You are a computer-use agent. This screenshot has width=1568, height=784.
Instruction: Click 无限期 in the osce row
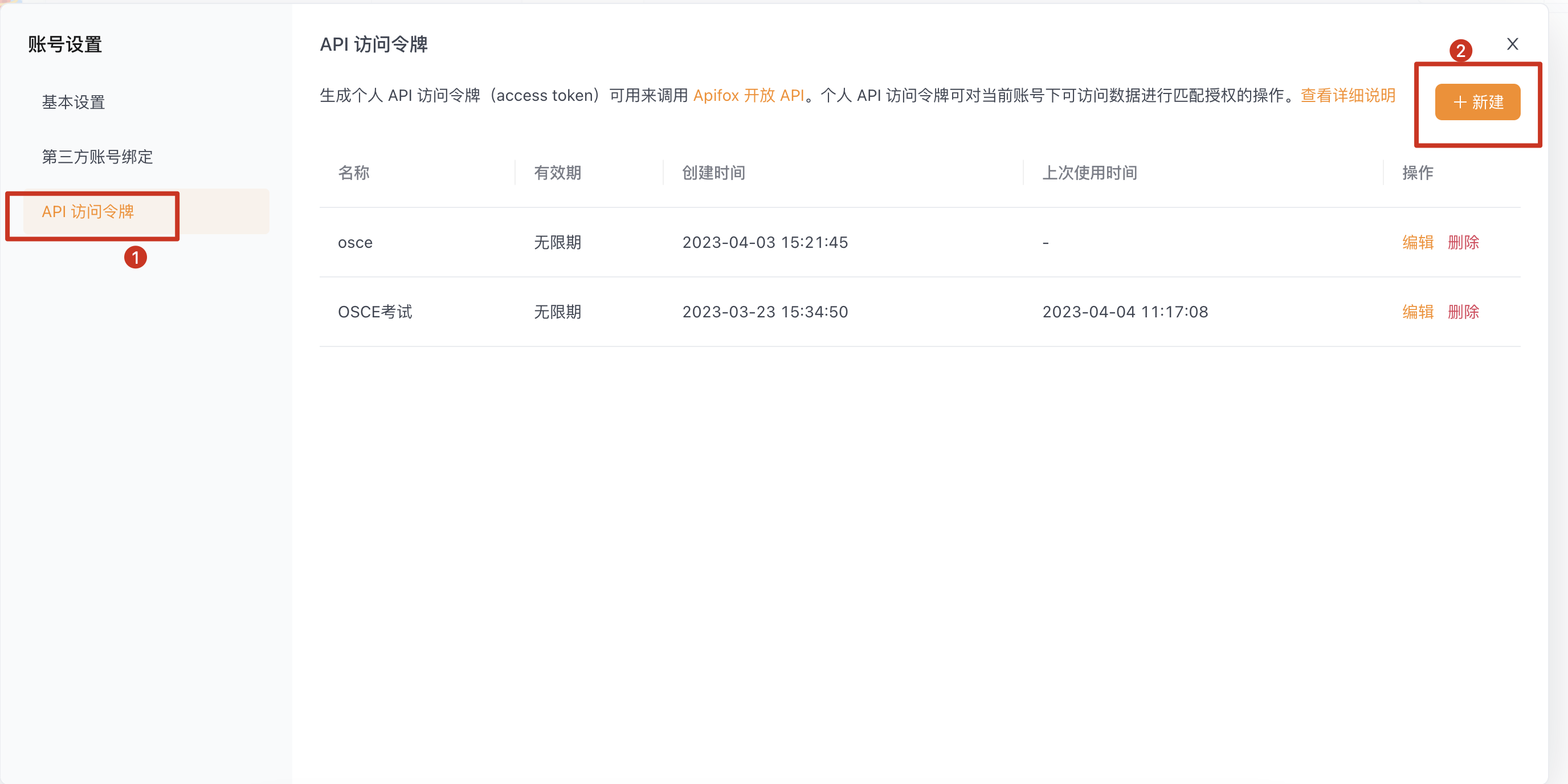(558, 242)
